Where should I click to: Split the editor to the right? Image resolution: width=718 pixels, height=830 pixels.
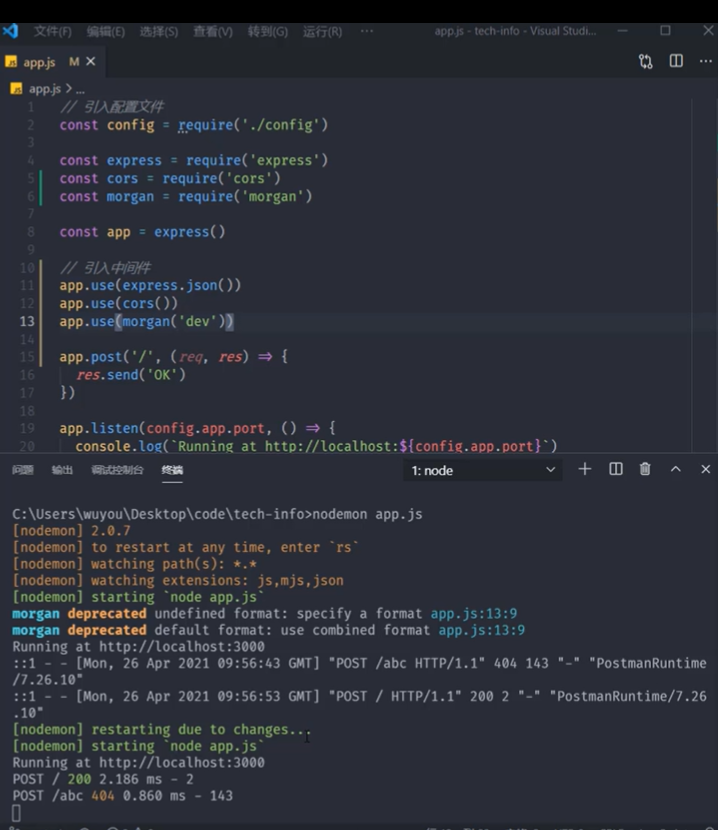click(x=676, y=61)
